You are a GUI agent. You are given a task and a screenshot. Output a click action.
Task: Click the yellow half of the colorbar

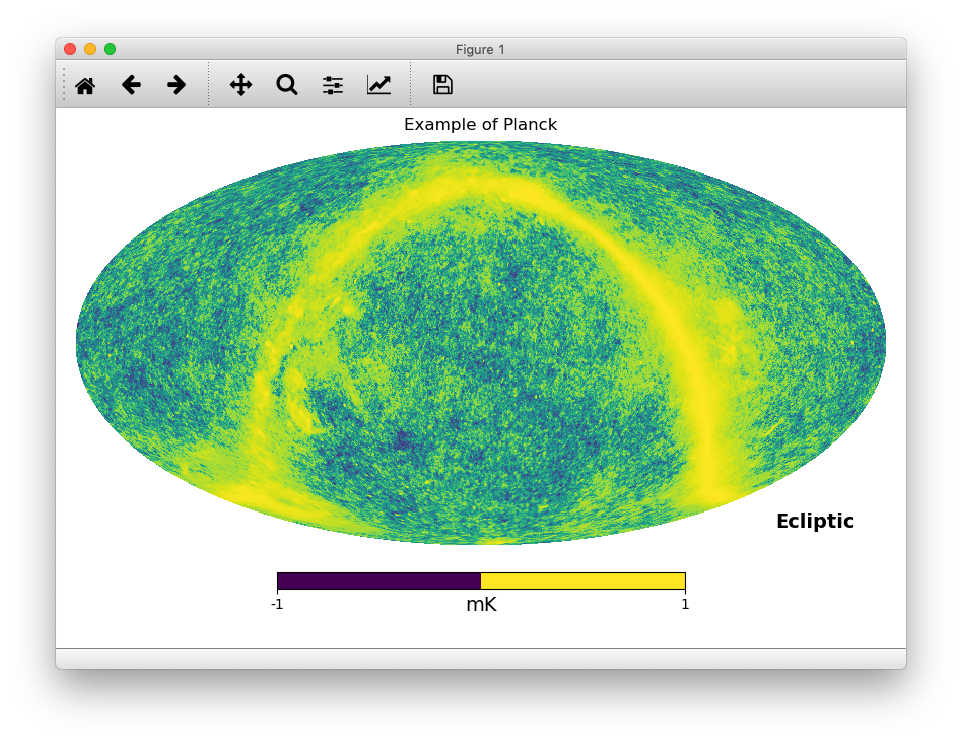point(580,579)
